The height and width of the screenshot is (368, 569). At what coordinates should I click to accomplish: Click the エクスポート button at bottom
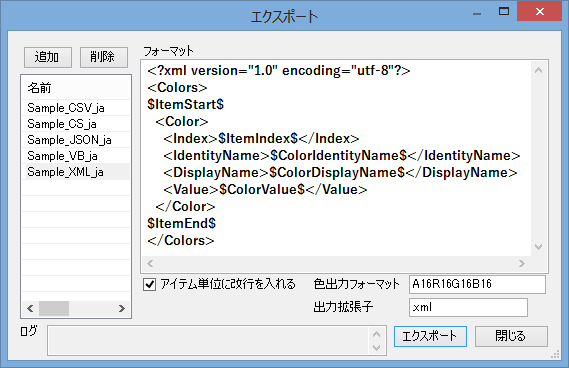430,336
